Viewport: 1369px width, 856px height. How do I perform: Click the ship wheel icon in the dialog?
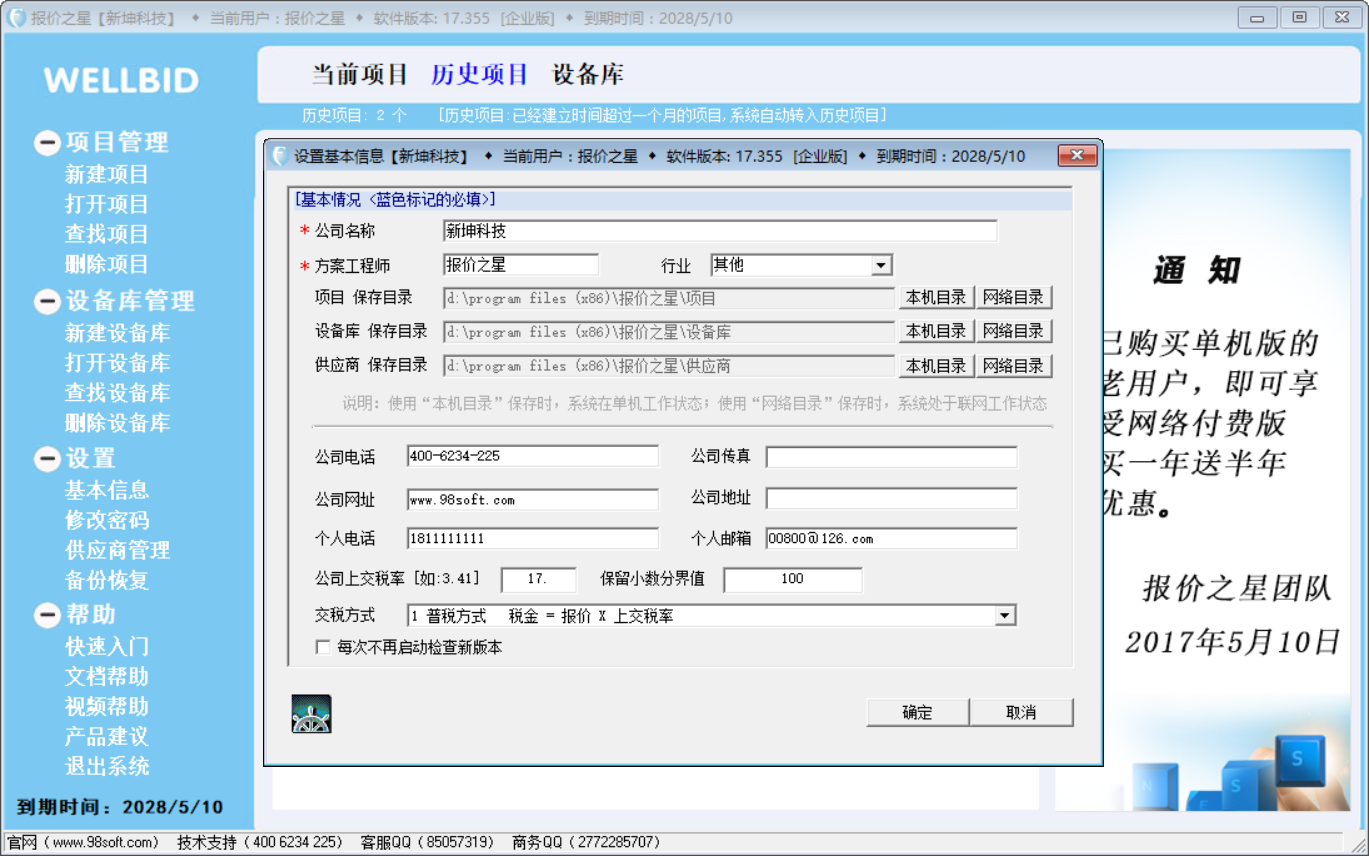tap(312, 714)
